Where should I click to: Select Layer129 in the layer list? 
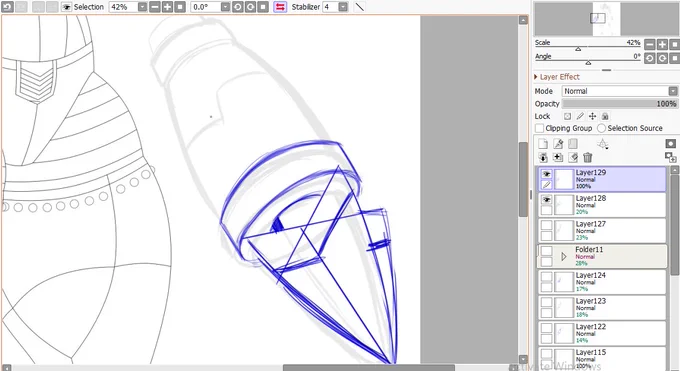(x=602, y=179)
